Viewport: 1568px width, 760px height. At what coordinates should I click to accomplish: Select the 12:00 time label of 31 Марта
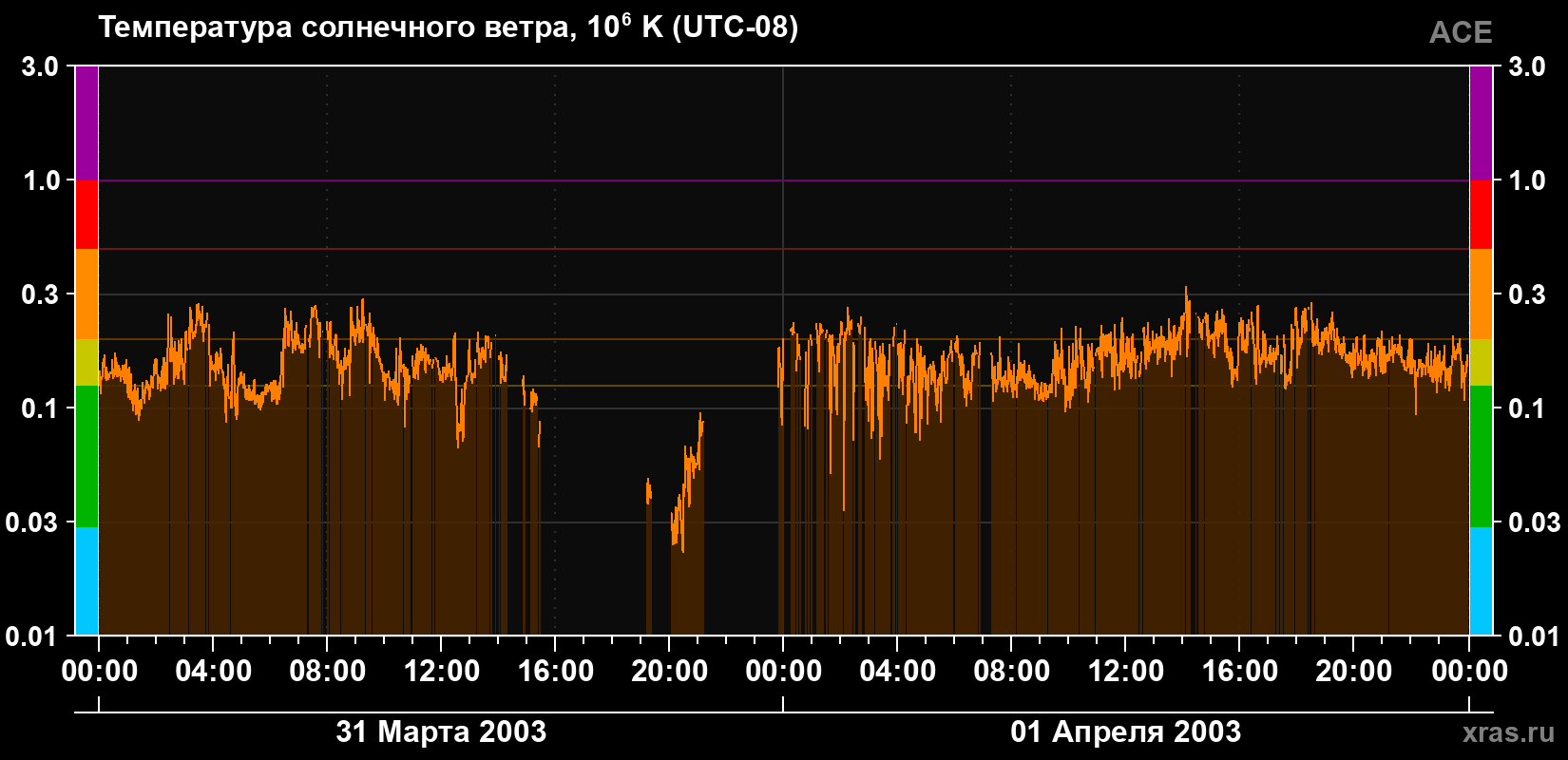coord(441,672)
